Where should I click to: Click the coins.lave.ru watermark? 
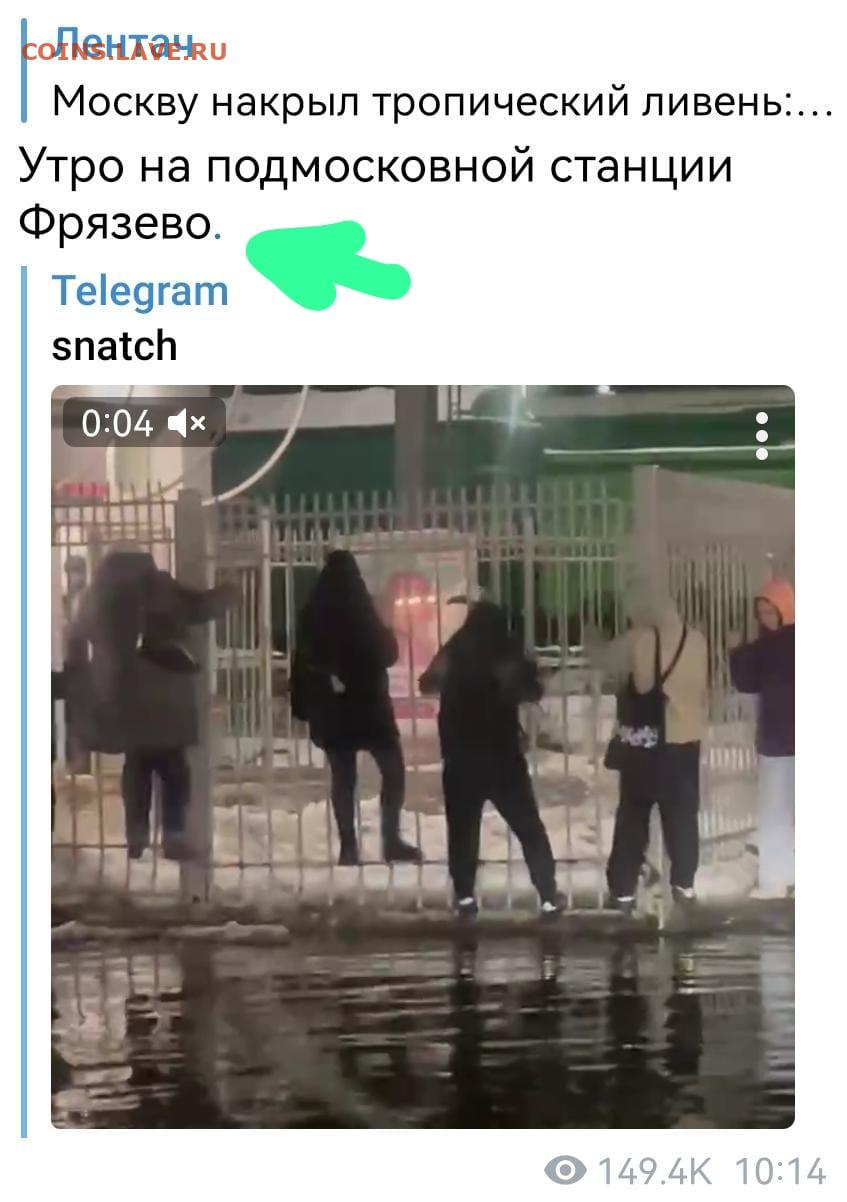click(x=124, y=51)
